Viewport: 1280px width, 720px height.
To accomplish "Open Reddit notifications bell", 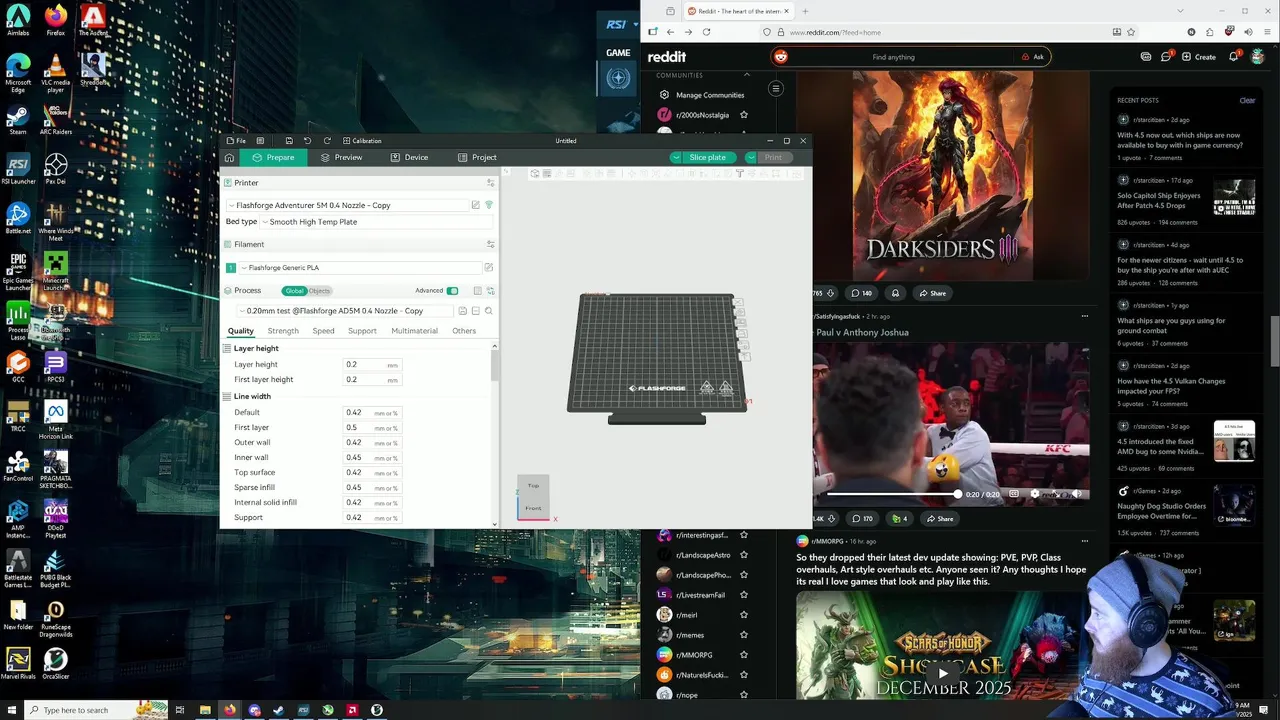I will (x=1234, y=57).
